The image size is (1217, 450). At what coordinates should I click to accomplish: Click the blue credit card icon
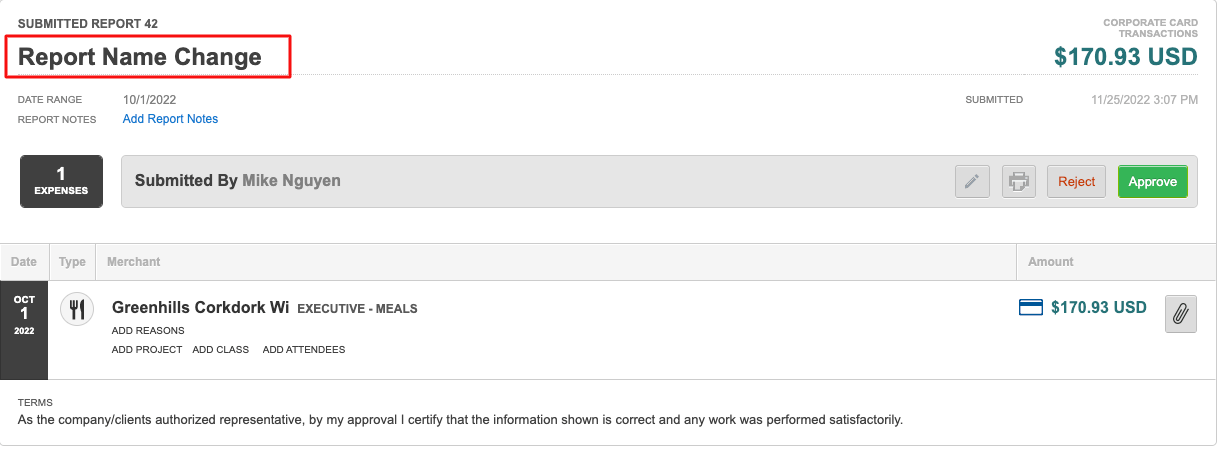pyautogui.click(x=1030, y=308)
